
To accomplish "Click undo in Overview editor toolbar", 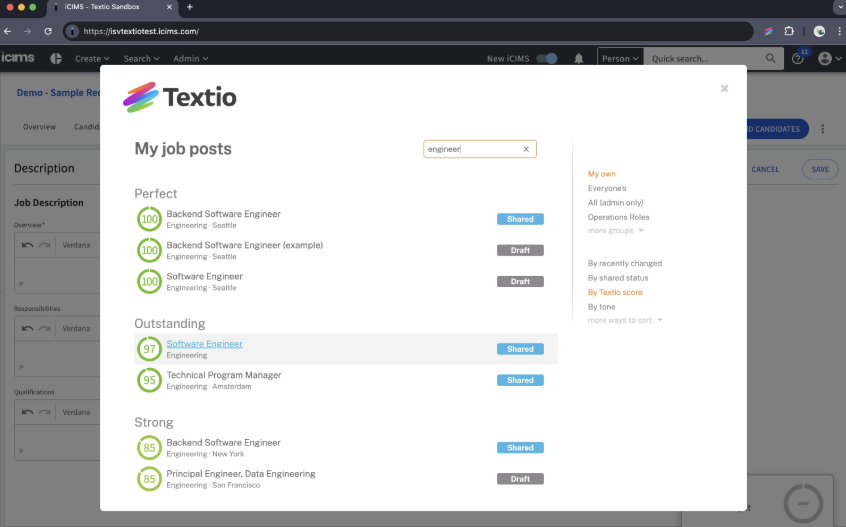I will (x=27, y=245).
